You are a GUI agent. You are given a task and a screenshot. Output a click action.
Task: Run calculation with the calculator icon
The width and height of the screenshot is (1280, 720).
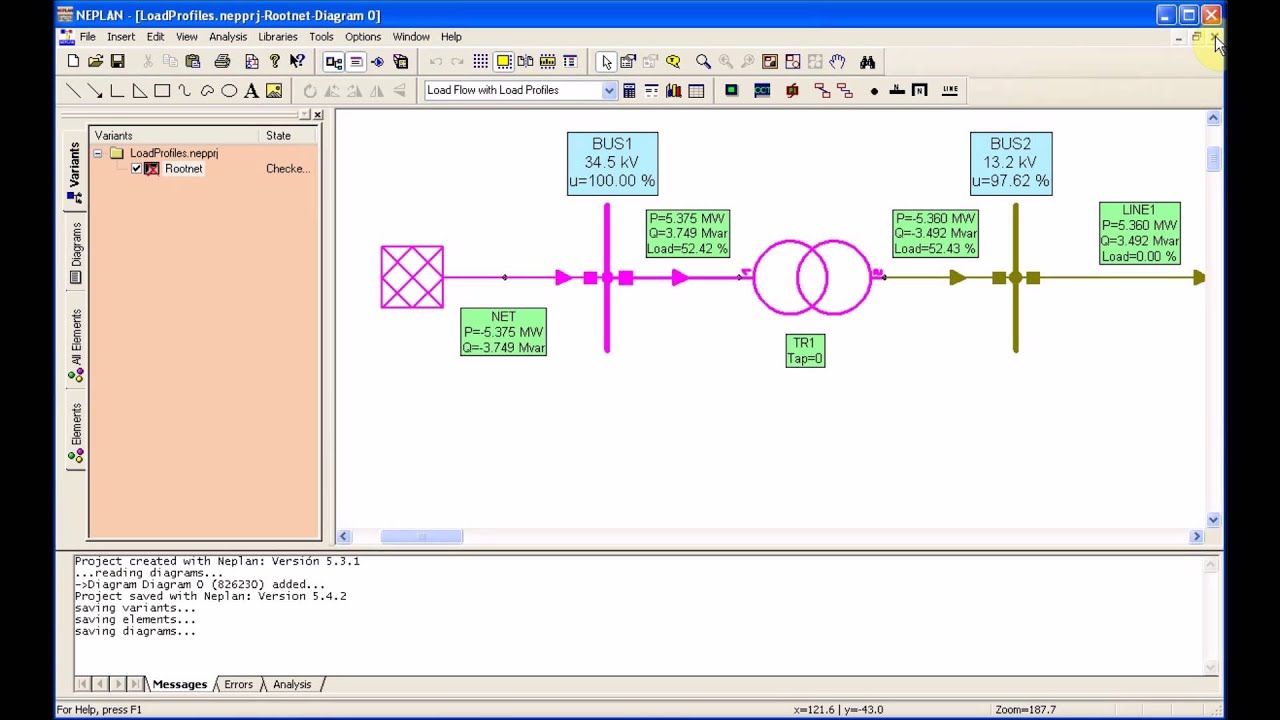pos(629,90)
